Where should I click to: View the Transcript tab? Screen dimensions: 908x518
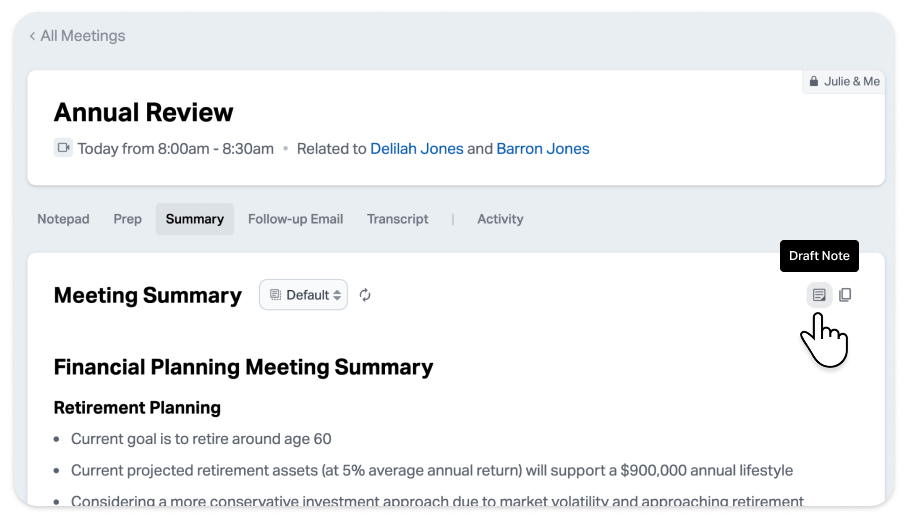(397, 219)
